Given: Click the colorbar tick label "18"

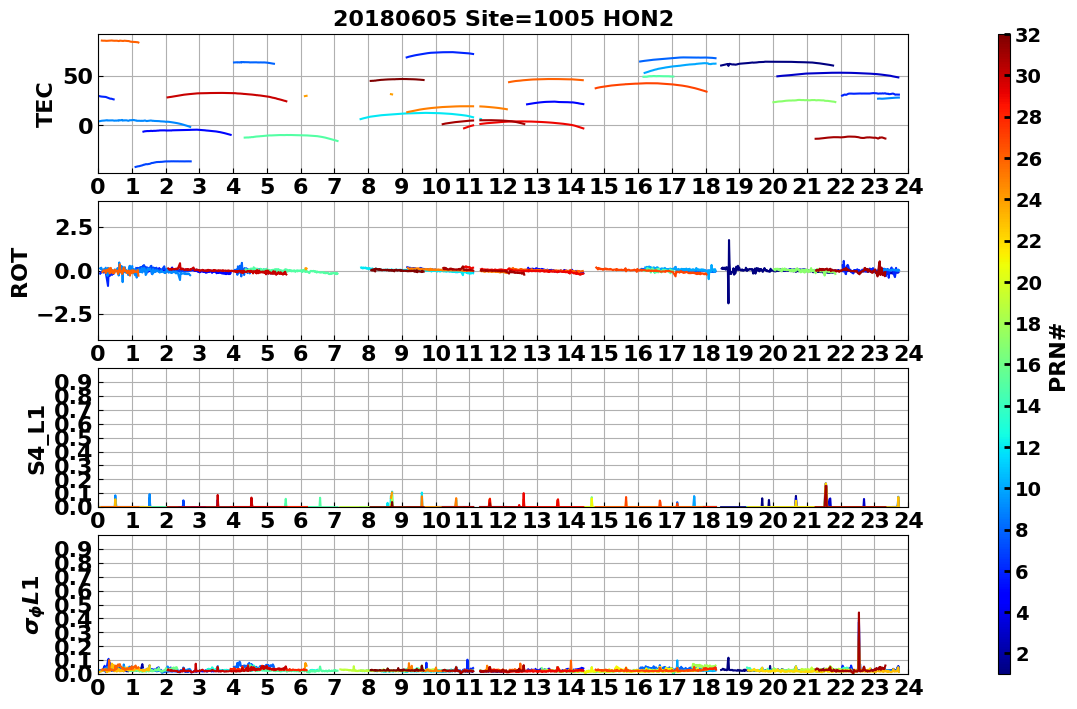Looking at the screenshot, I should (x=1028, y=324).
